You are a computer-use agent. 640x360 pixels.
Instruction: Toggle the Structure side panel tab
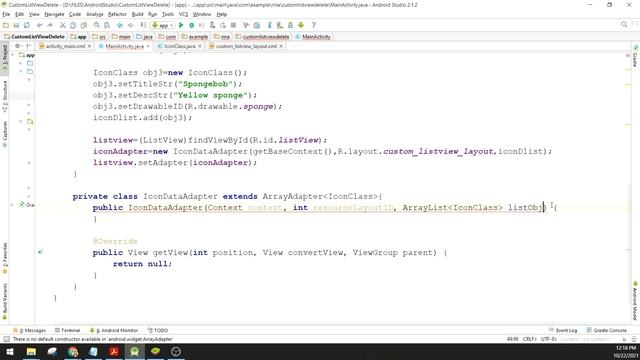click(x=5, y=96)
